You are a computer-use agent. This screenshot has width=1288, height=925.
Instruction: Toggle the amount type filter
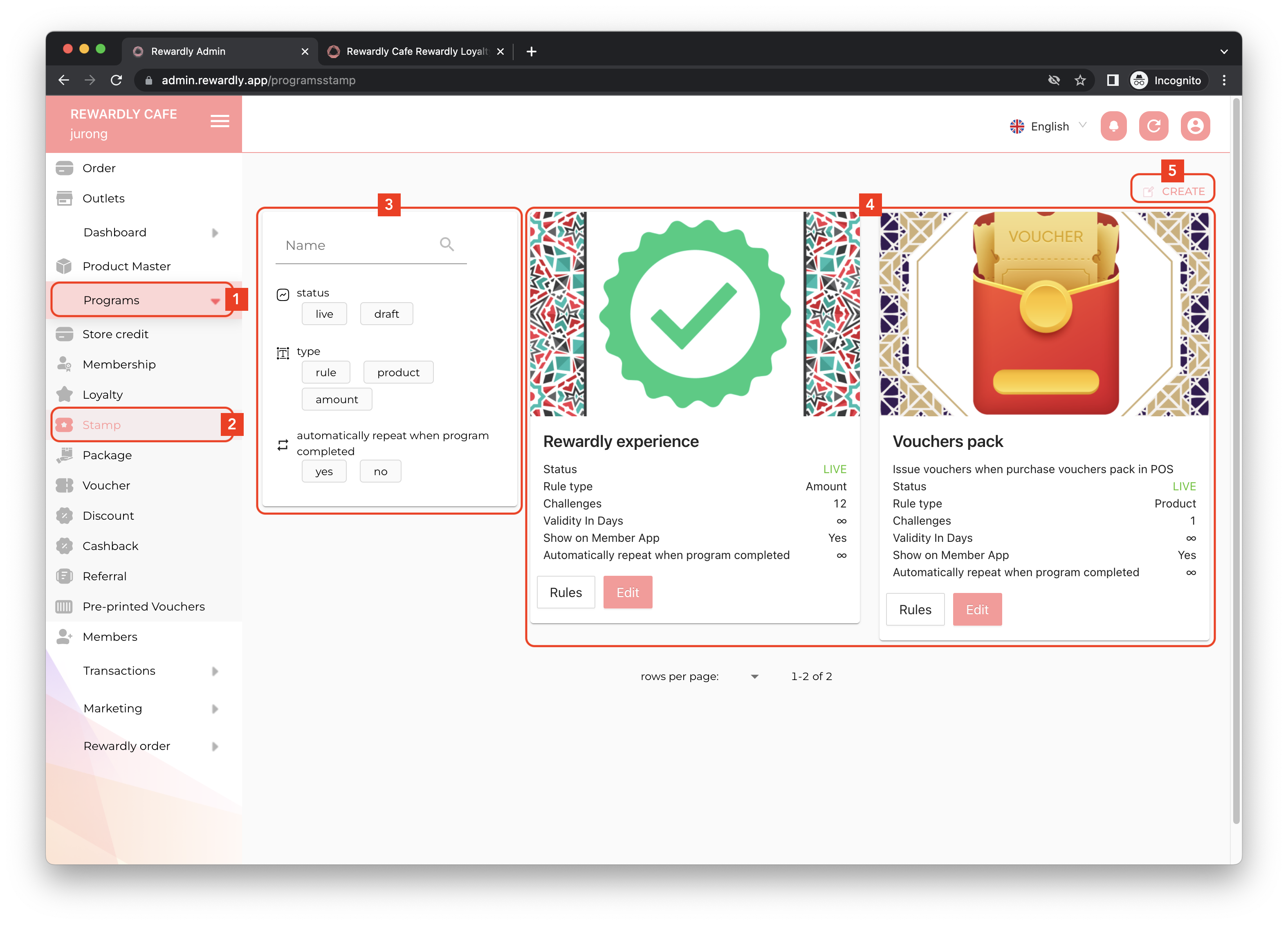click(x=337, y=399)
